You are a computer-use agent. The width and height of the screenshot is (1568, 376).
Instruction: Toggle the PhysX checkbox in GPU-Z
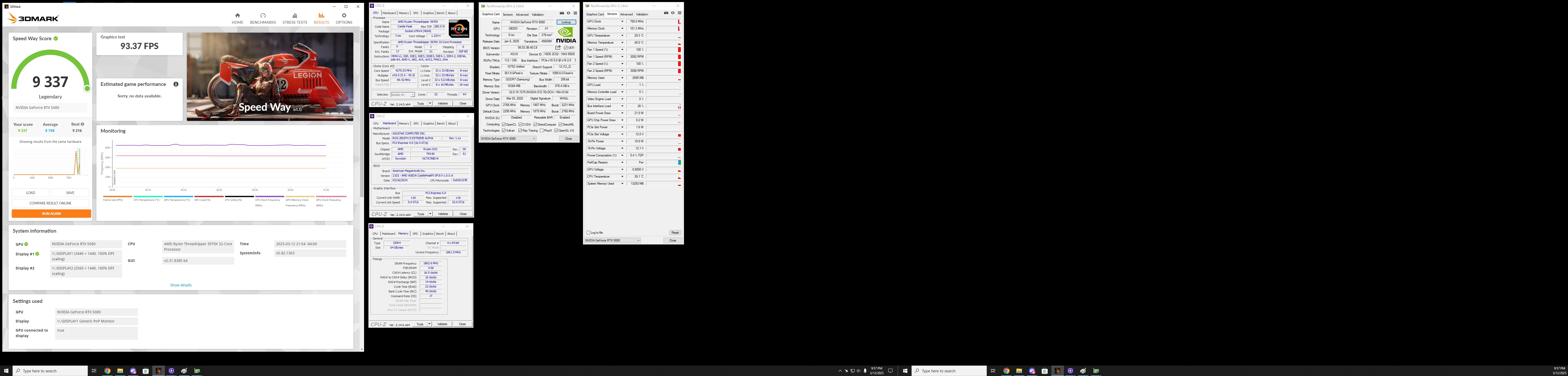[x=541, y=130]
